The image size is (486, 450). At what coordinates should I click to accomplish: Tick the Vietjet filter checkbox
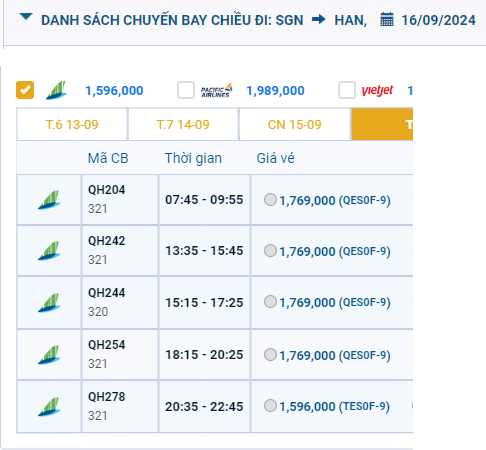(x=347, y=90)
